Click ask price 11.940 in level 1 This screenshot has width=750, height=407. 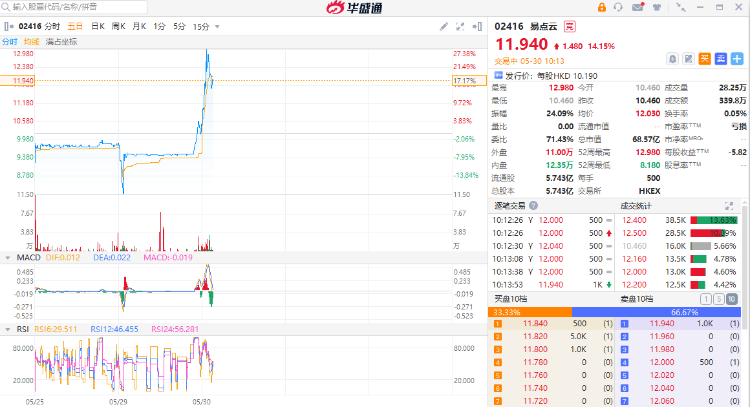662,324
